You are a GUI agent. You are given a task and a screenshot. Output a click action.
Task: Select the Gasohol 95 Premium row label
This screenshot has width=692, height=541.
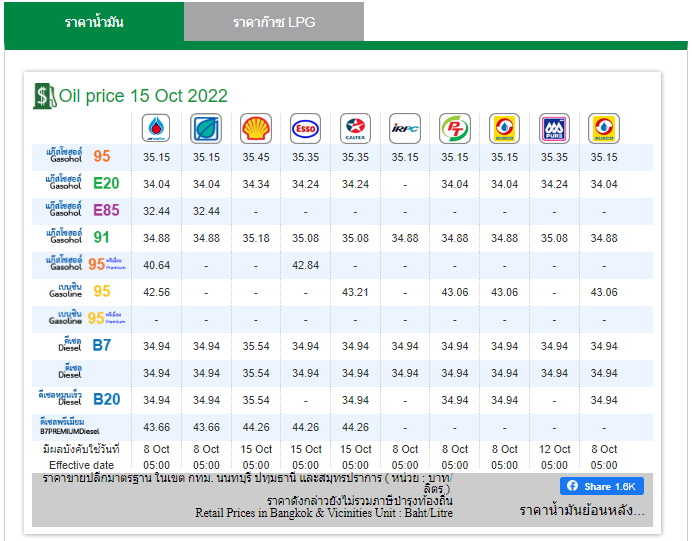pos(86,264)
